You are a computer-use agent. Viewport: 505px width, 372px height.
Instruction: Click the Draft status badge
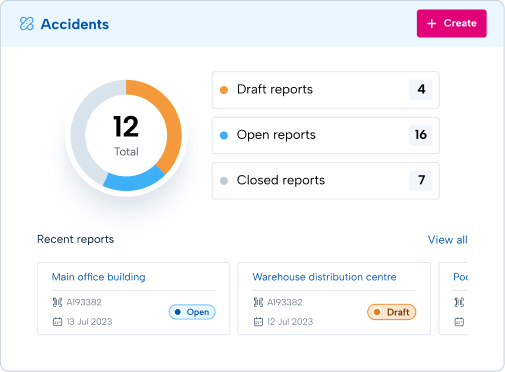click(391, 312)
